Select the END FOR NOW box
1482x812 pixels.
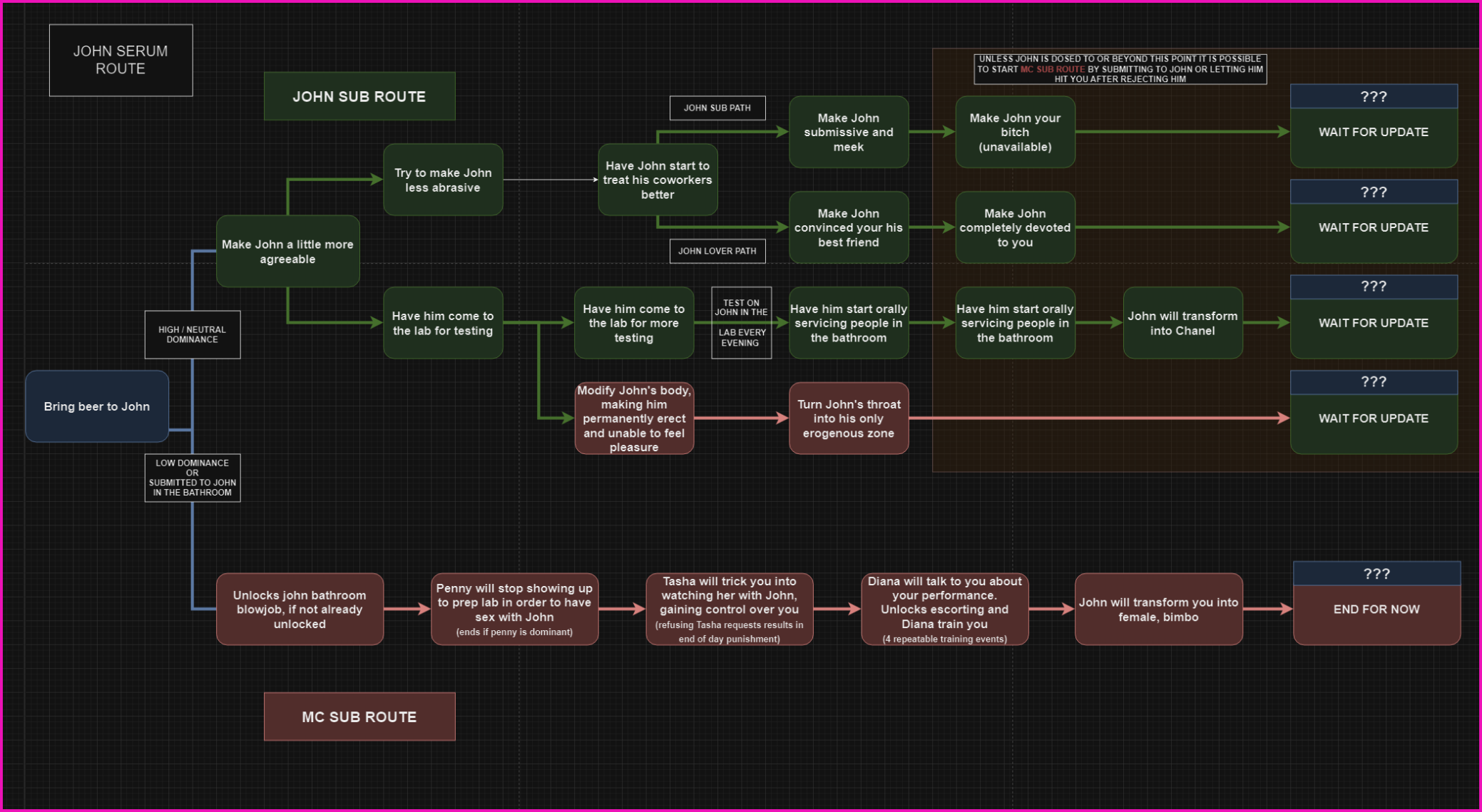pyautogui.click(x=1376, y=610)
